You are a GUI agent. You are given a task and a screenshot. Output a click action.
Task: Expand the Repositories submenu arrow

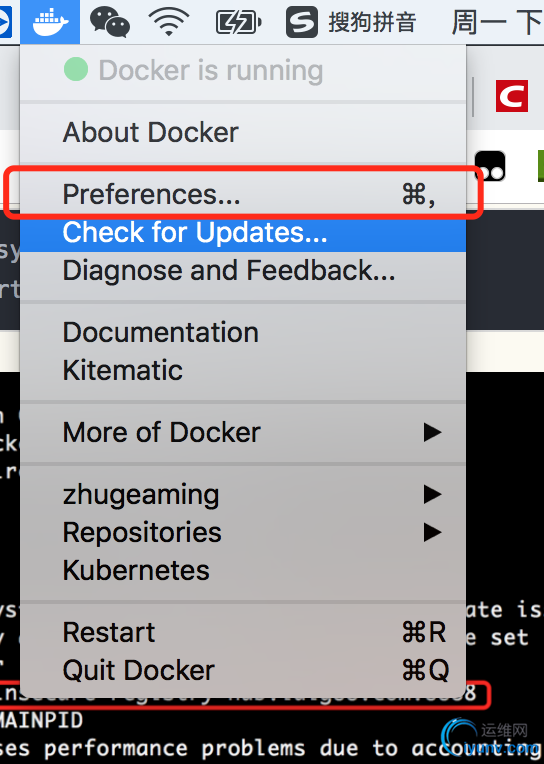(x=432, y=532)
